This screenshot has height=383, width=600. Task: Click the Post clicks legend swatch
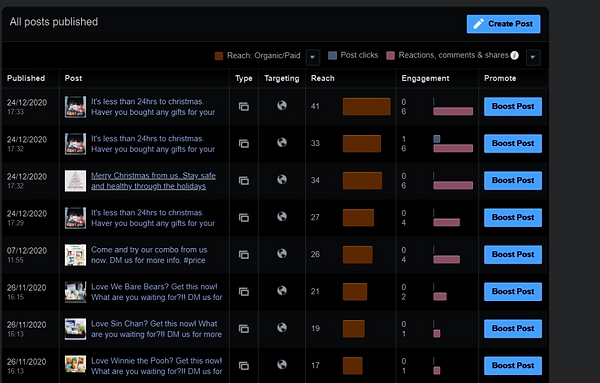(x=333, y=55)
